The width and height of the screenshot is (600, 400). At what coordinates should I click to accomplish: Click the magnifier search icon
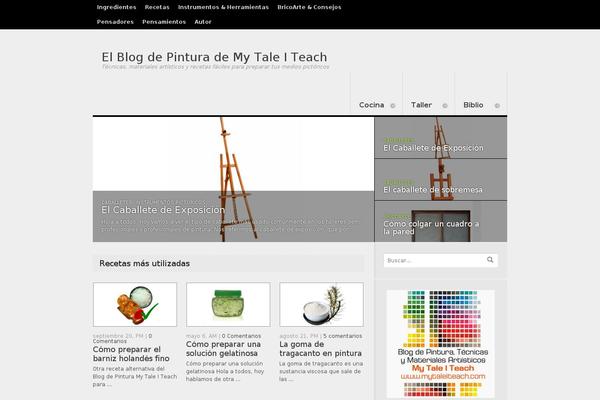pos(490,260)
